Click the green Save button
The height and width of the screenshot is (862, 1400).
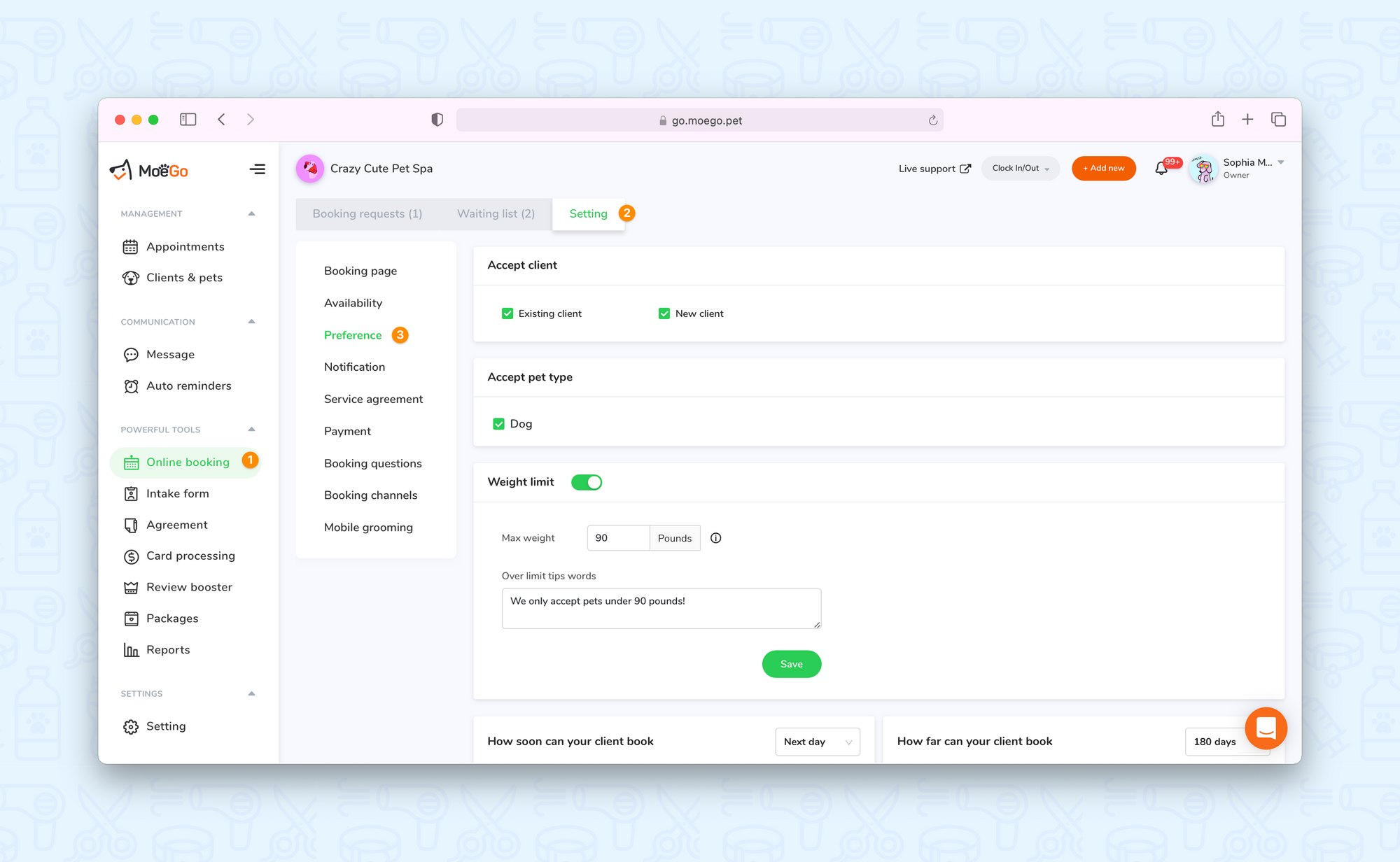coord(791,664)
